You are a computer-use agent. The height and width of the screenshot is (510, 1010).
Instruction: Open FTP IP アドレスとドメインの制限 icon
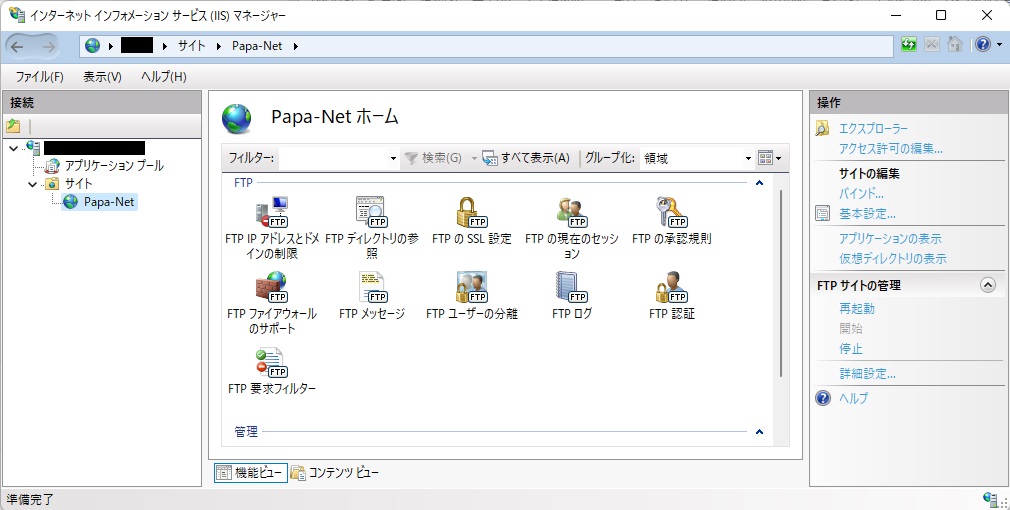click(272, 212)
